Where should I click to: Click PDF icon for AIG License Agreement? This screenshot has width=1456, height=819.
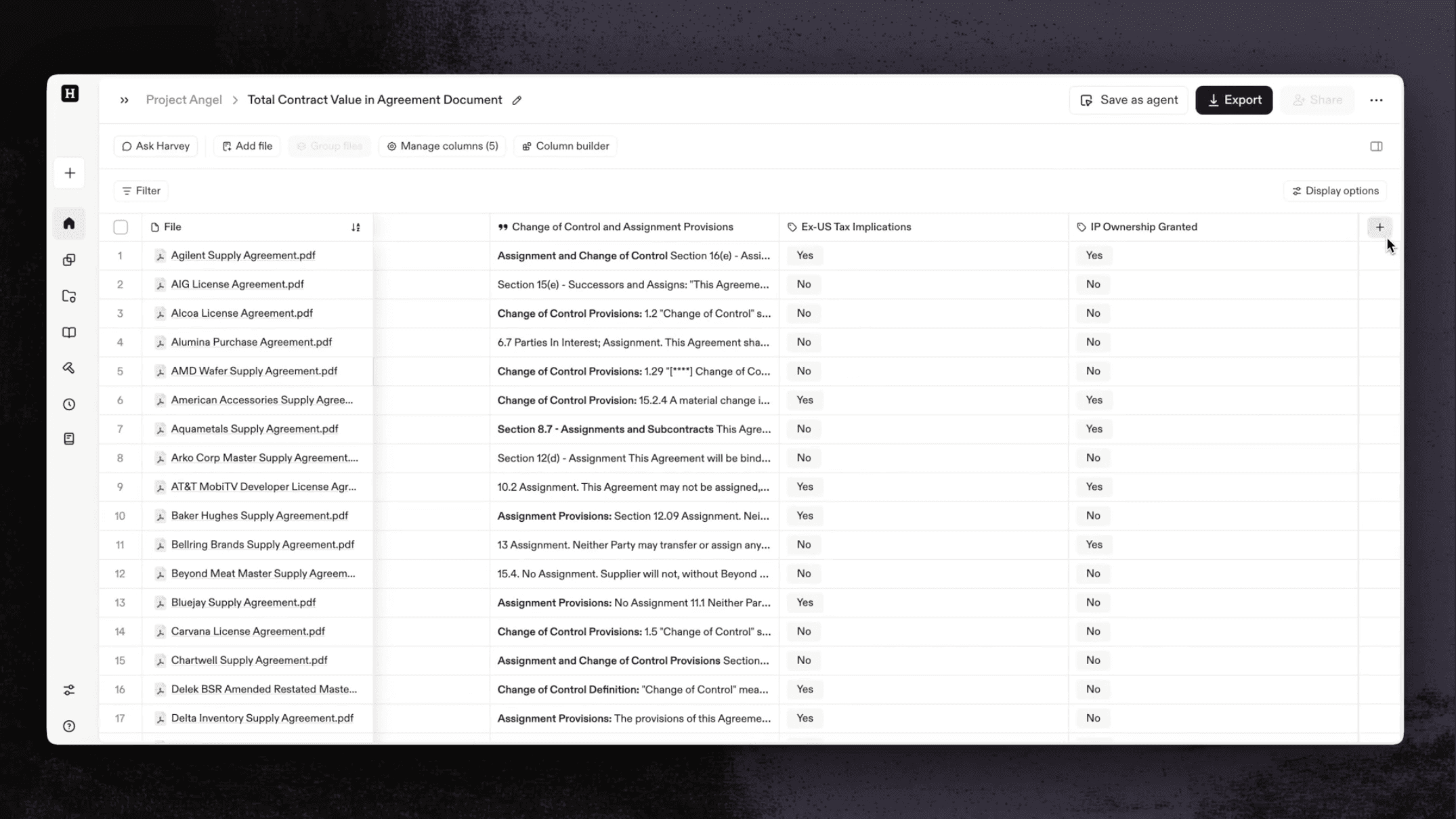(160, 285)
